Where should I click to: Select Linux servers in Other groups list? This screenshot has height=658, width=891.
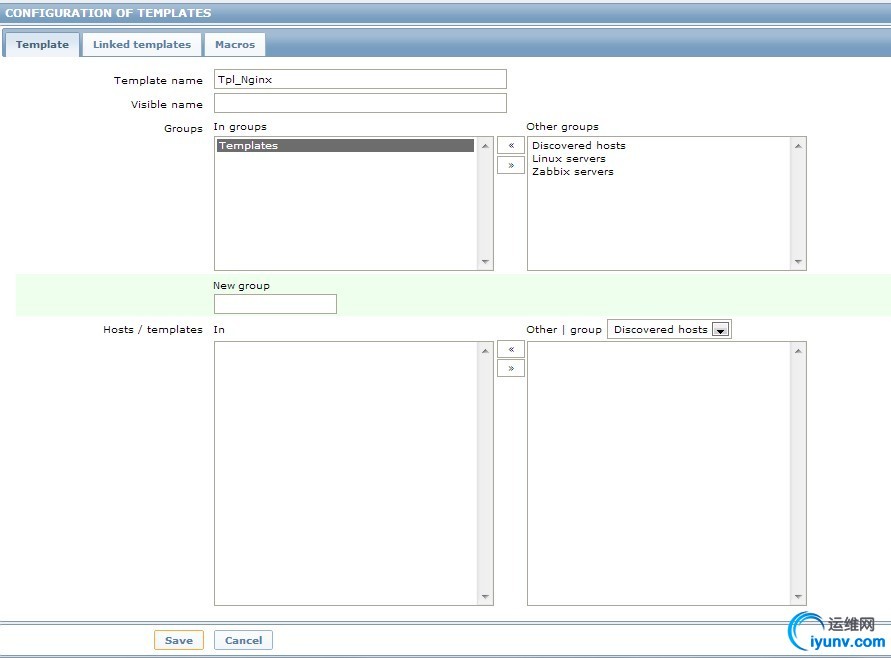(x=569, y=159)
